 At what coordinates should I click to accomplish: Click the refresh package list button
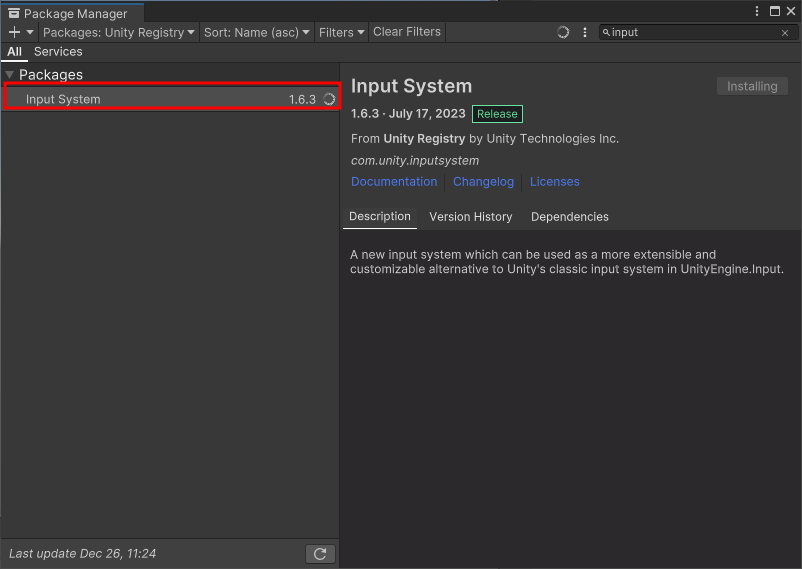click(x=320, y=554)
